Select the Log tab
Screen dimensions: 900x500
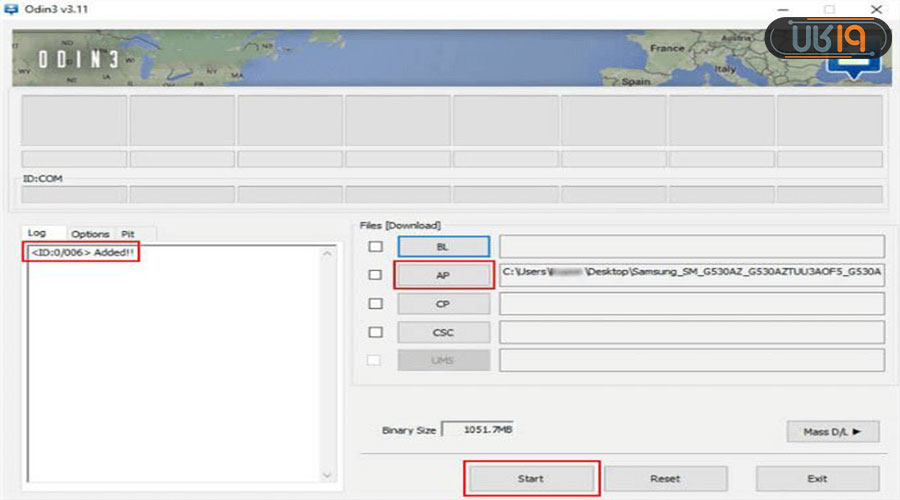[37, 233]
